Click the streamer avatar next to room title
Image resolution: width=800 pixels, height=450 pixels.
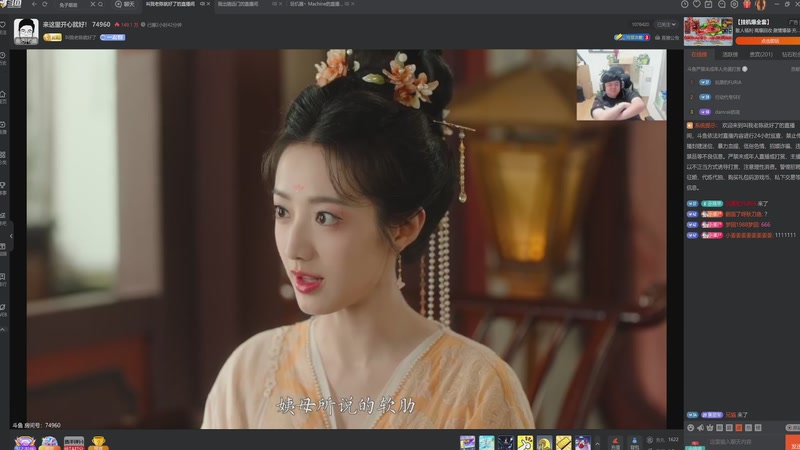[26, 31]
